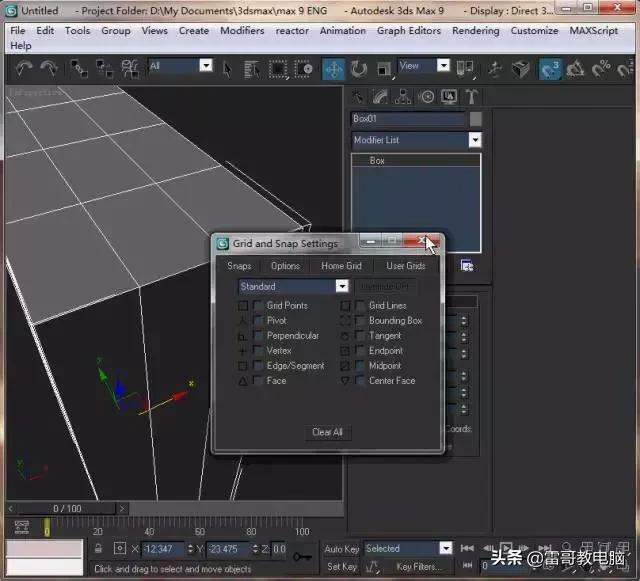Toggle the Percent Snap icon
This screenshot has height=581, width=640.
click(x=601, y=69)
